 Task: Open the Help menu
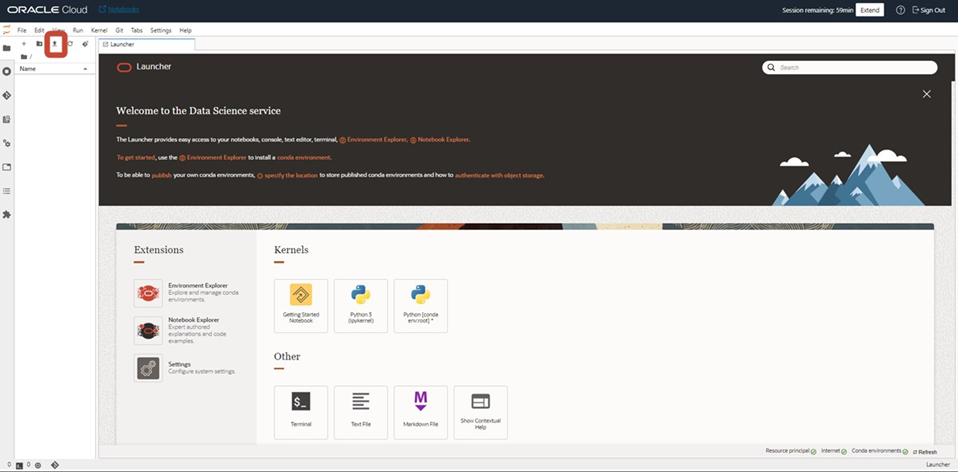[185, 30]
